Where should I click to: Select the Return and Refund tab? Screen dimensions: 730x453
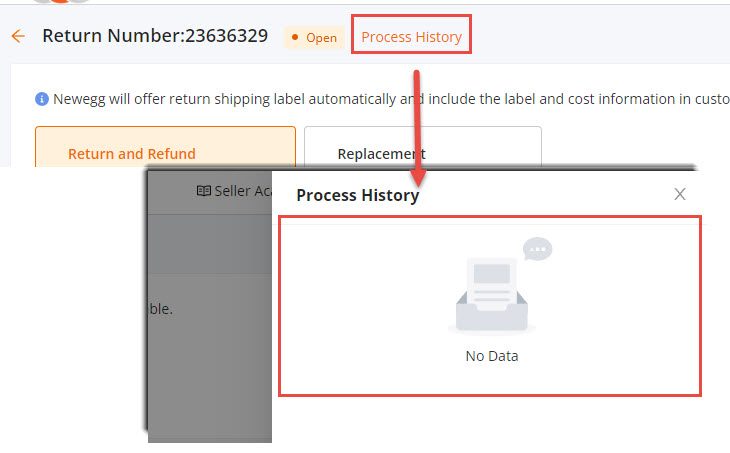[x=165, y=147]
